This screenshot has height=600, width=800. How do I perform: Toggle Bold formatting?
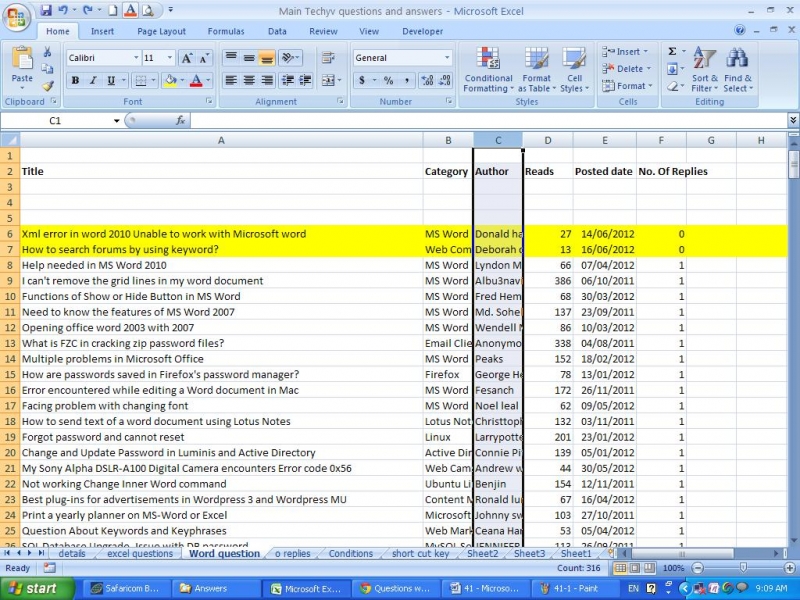point(75,81)
